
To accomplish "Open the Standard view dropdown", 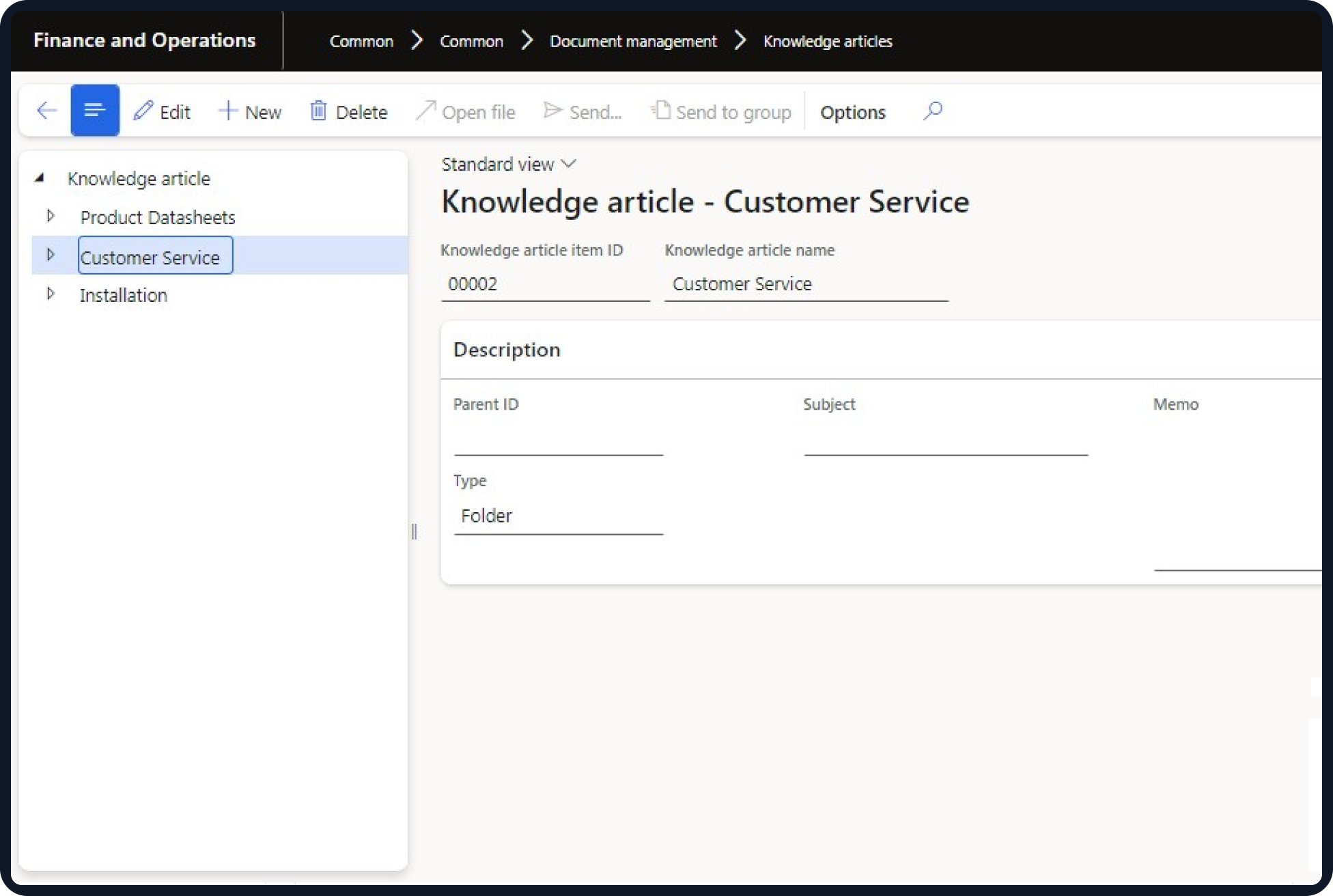I will click(509, 165).
